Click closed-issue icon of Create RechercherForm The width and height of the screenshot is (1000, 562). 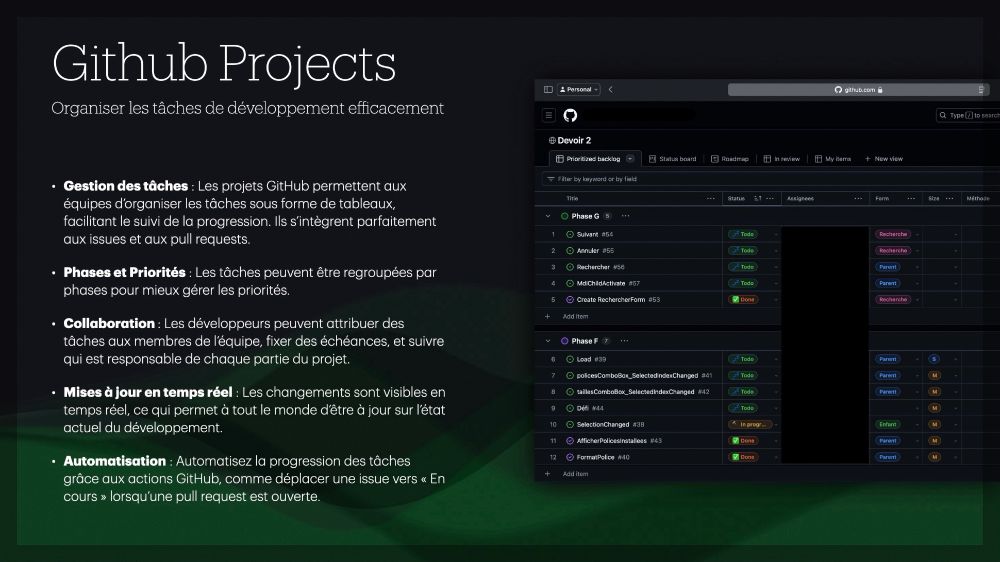point(570,299)
